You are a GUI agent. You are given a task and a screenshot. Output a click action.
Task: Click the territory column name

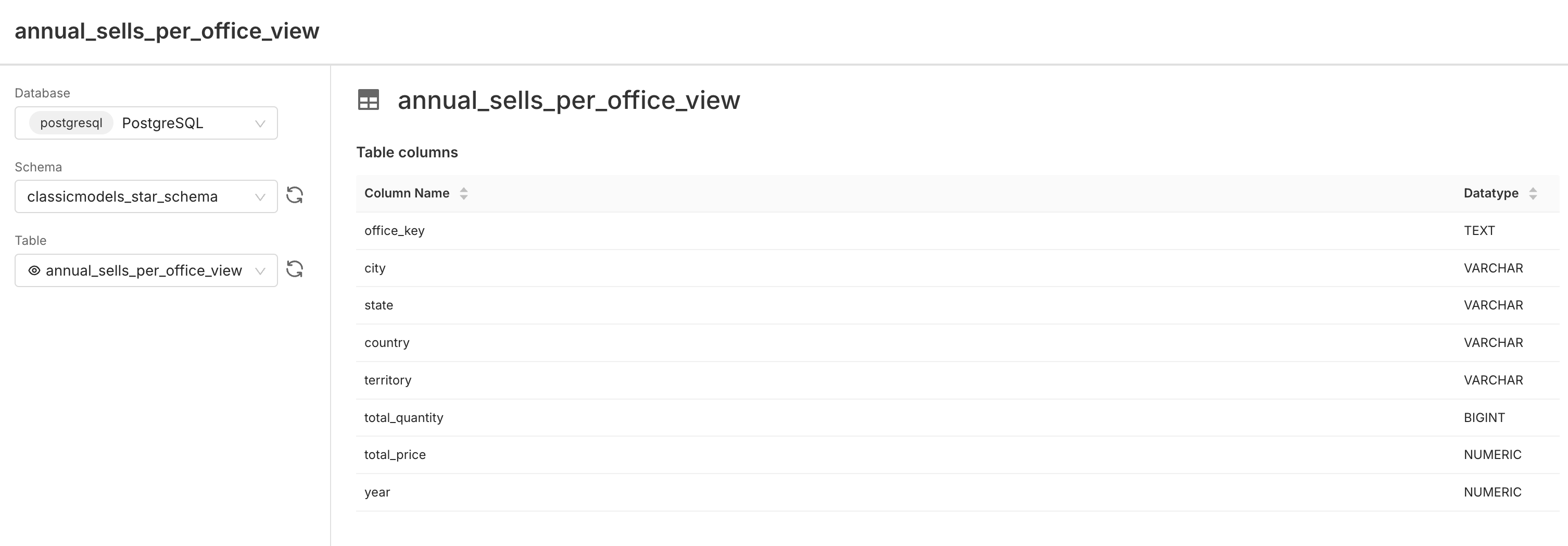pos(388,380)
